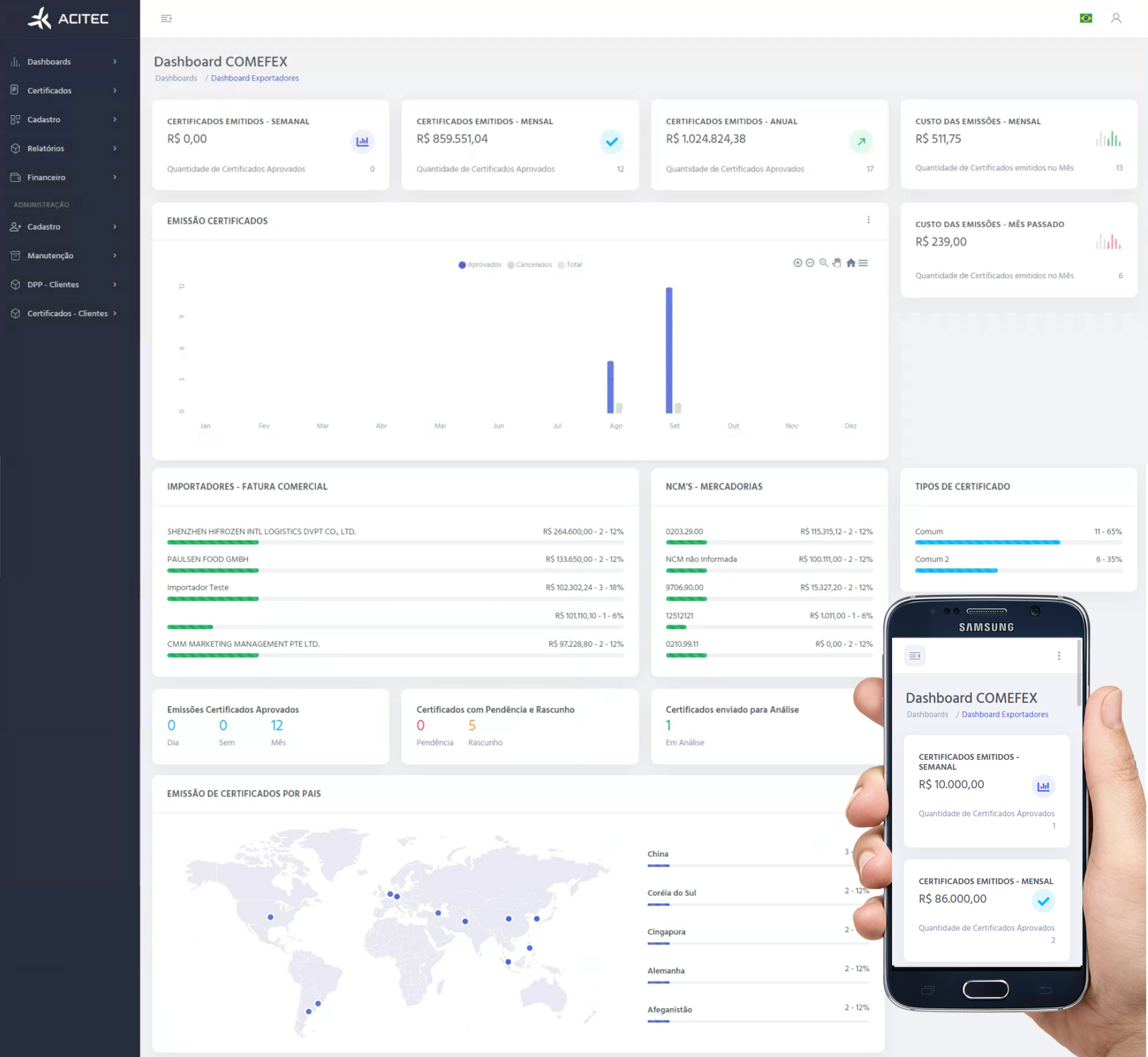Collapse sidebar with hamburger toggle icon

pos(166,18)
